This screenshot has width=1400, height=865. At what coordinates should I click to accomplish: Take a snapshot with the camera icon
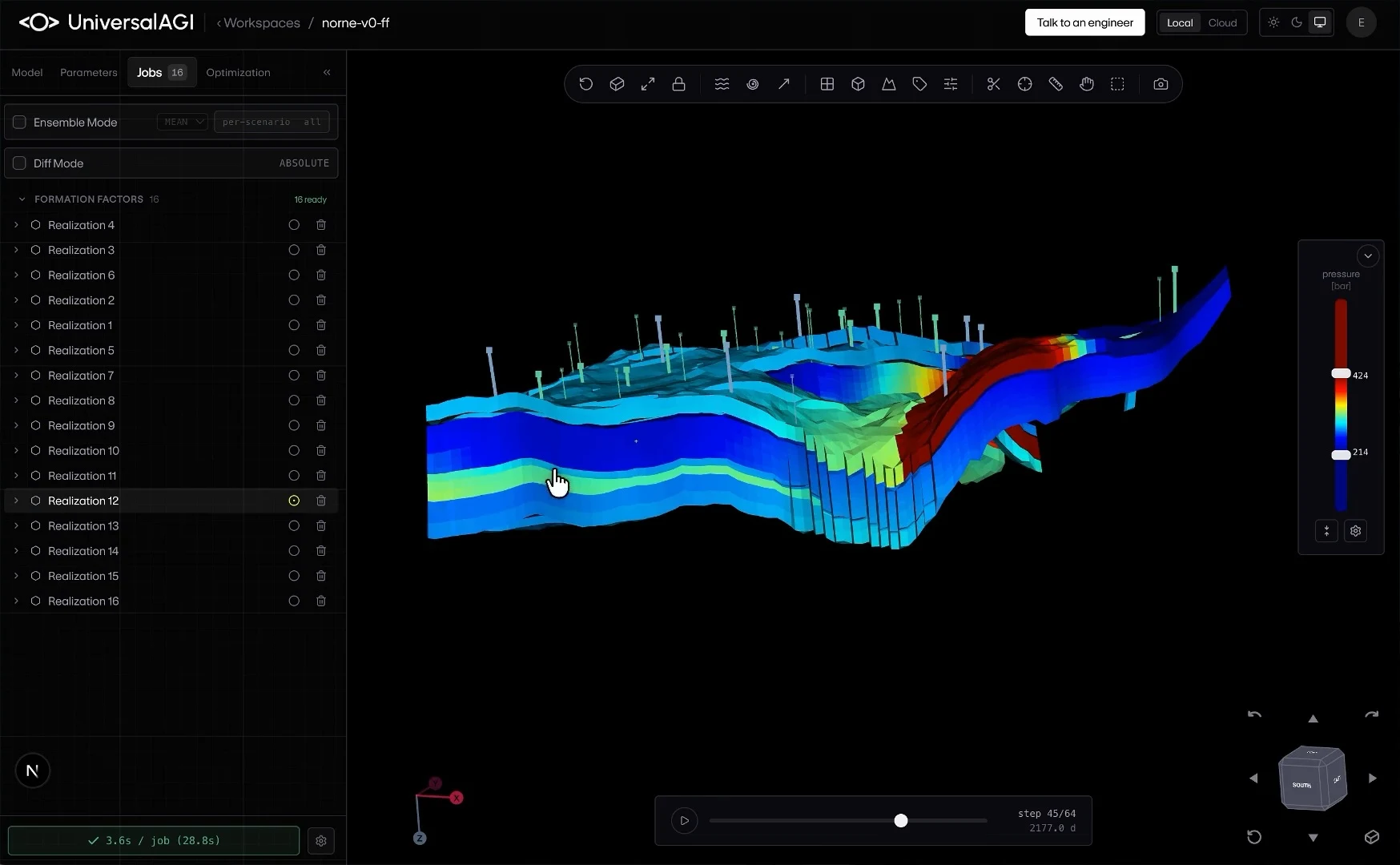click(x=1161, y=84)
